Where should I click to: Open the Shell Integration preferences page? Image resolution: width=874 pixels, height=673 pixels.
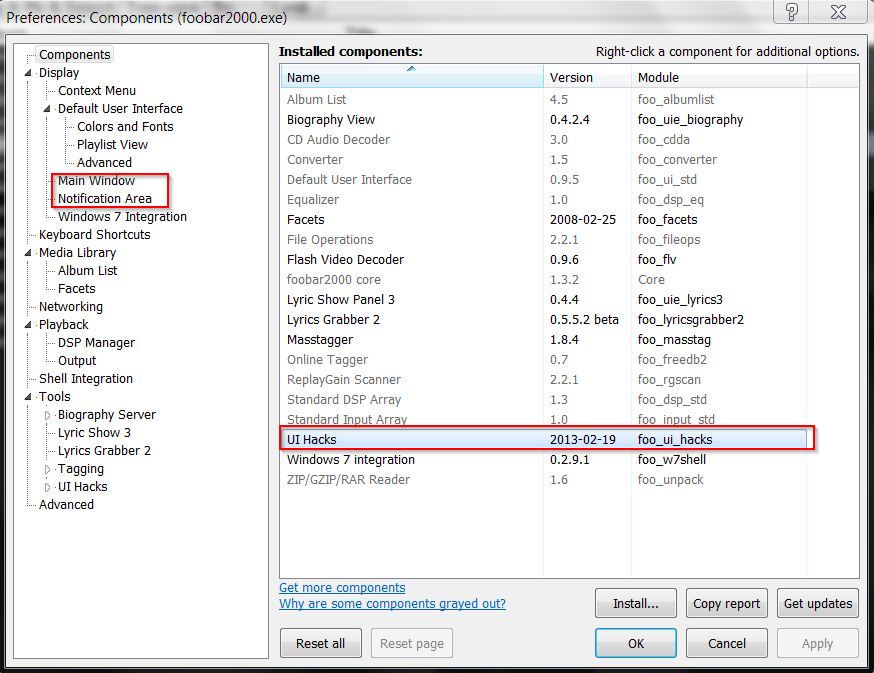pos(86,379)
